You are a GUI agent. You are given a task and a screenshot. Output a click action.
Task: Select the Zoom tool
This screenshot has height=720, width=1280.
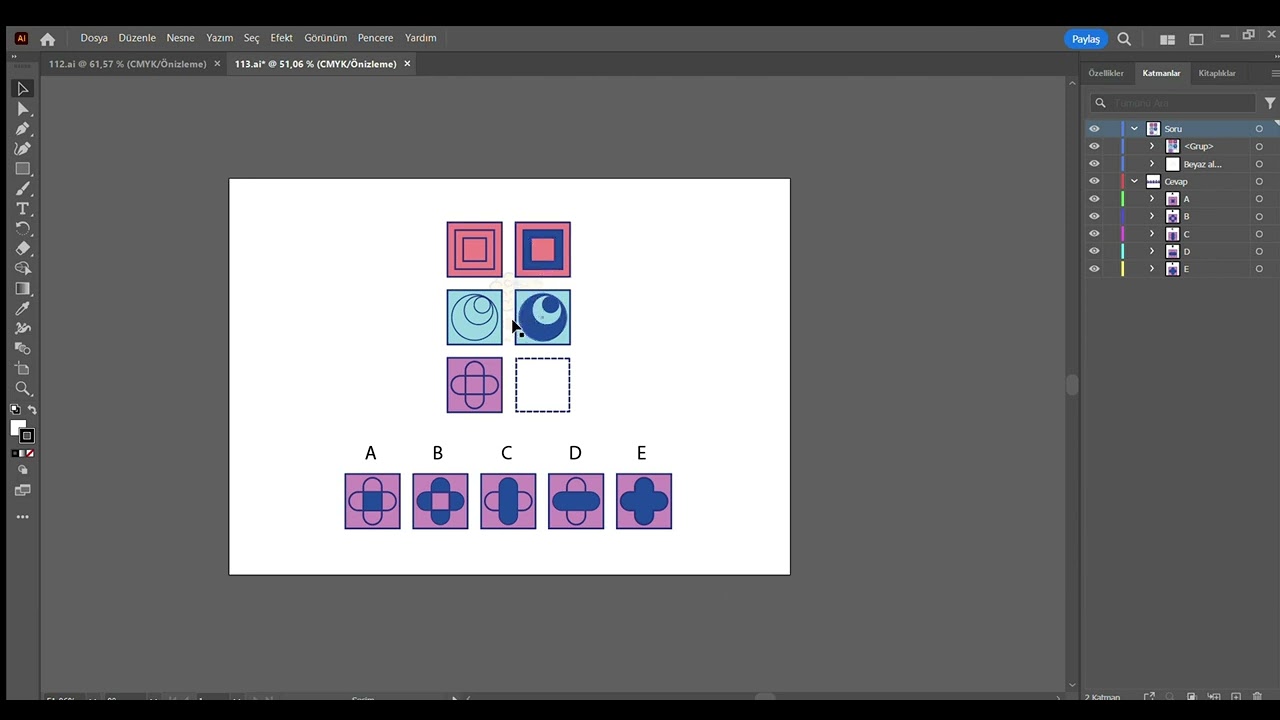coord(23,388)
